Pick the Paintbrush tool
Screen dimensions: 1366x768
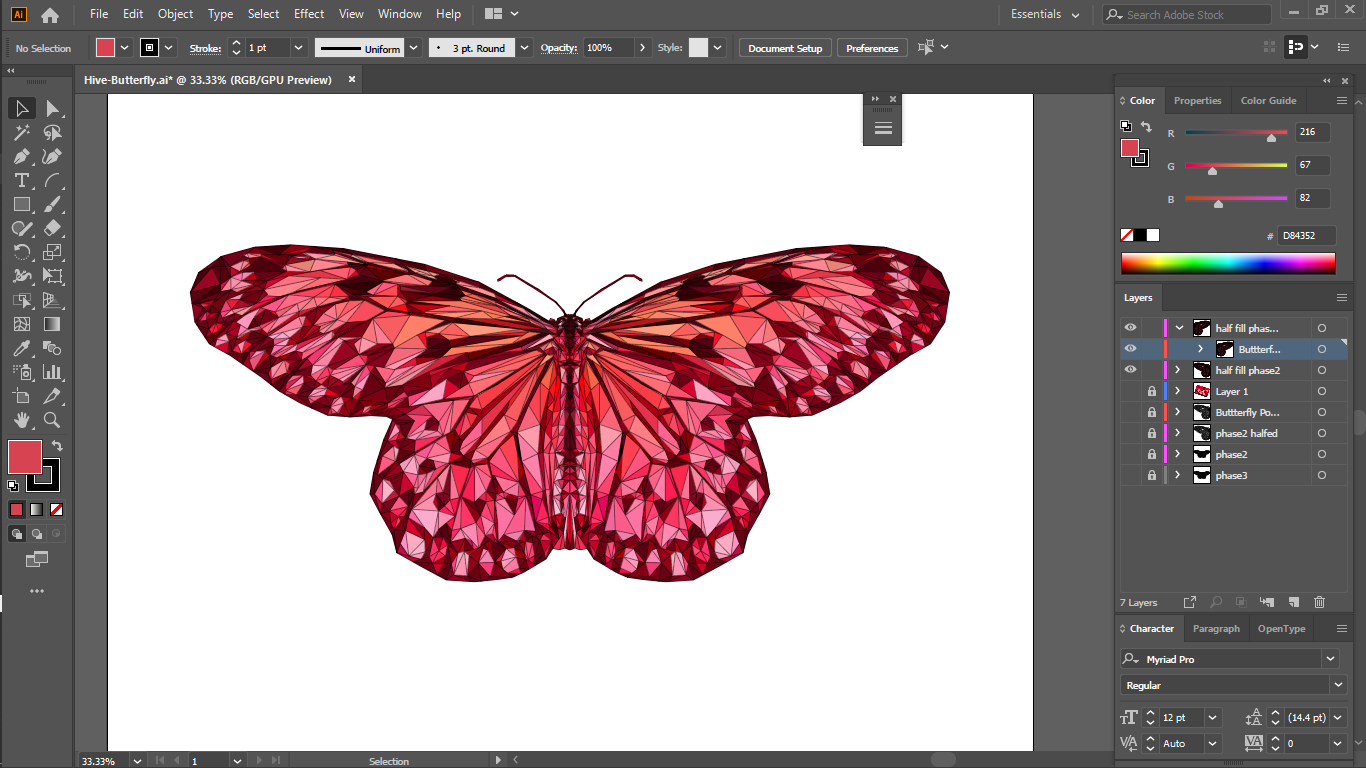(x=53, y=204)
